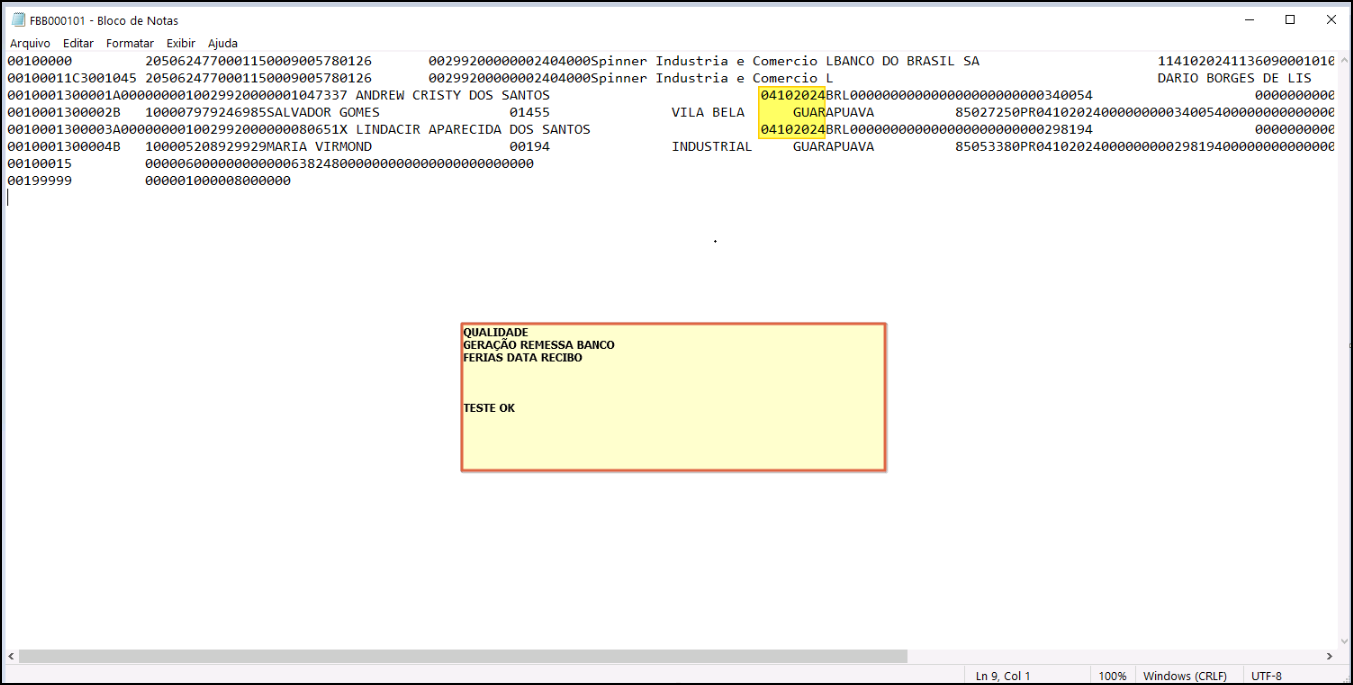Click the 100% zoom level in status bar
1353x685 pixels.
pyautogui.click(x=1113, y=676)
